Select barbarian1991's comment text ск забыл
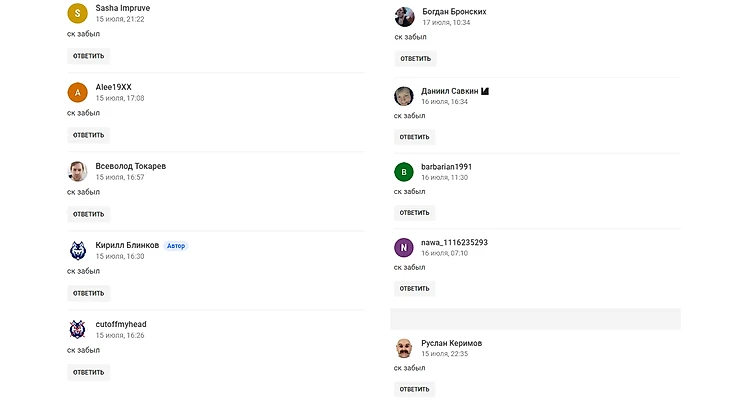Image resolution: width=730 pixels, height=400 pixels. coord(410,191)
